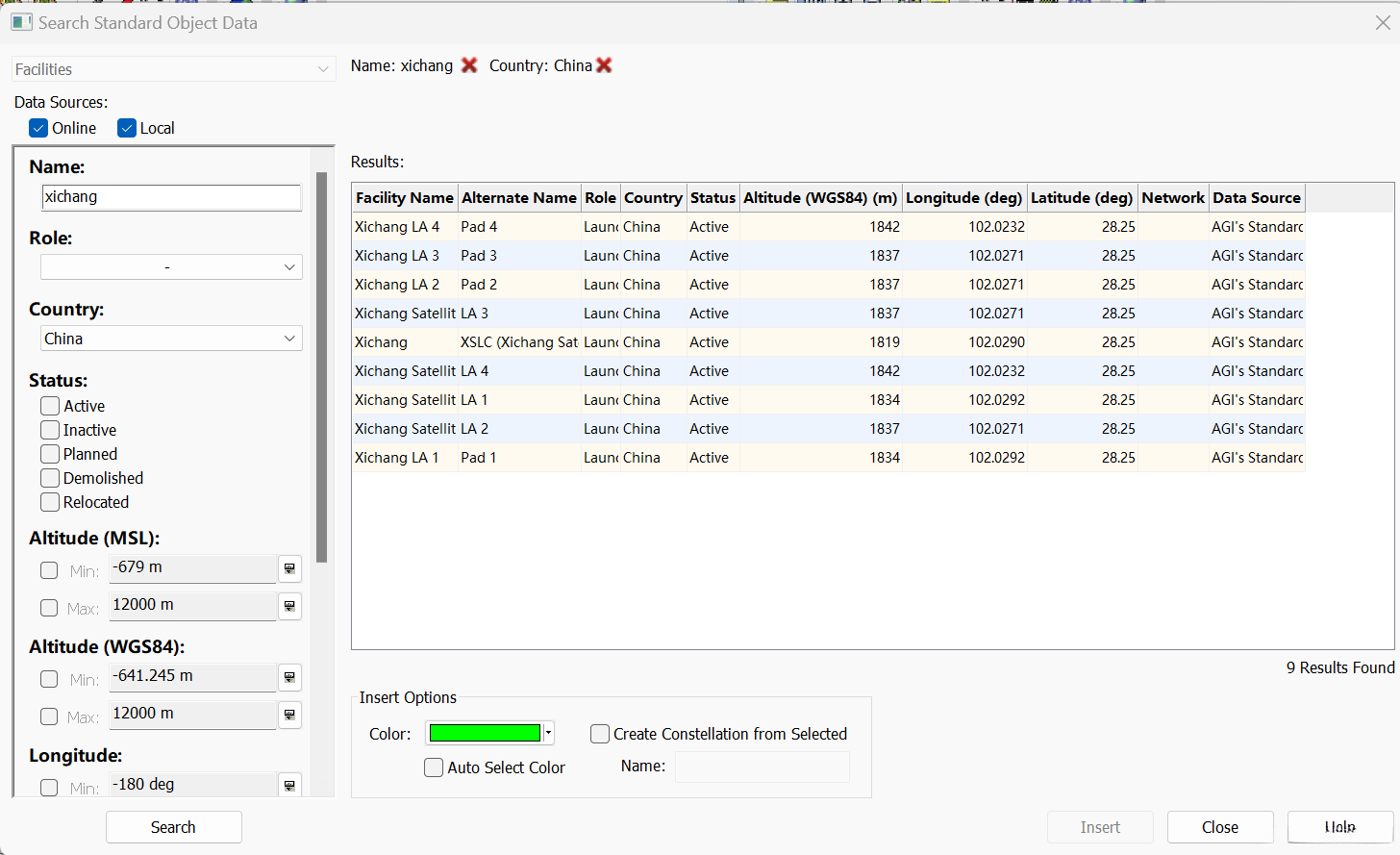The image size is (1400, 855).
Task: Sort results by Altitude (WGS84) (m) column
Action: tap(820, 197)
